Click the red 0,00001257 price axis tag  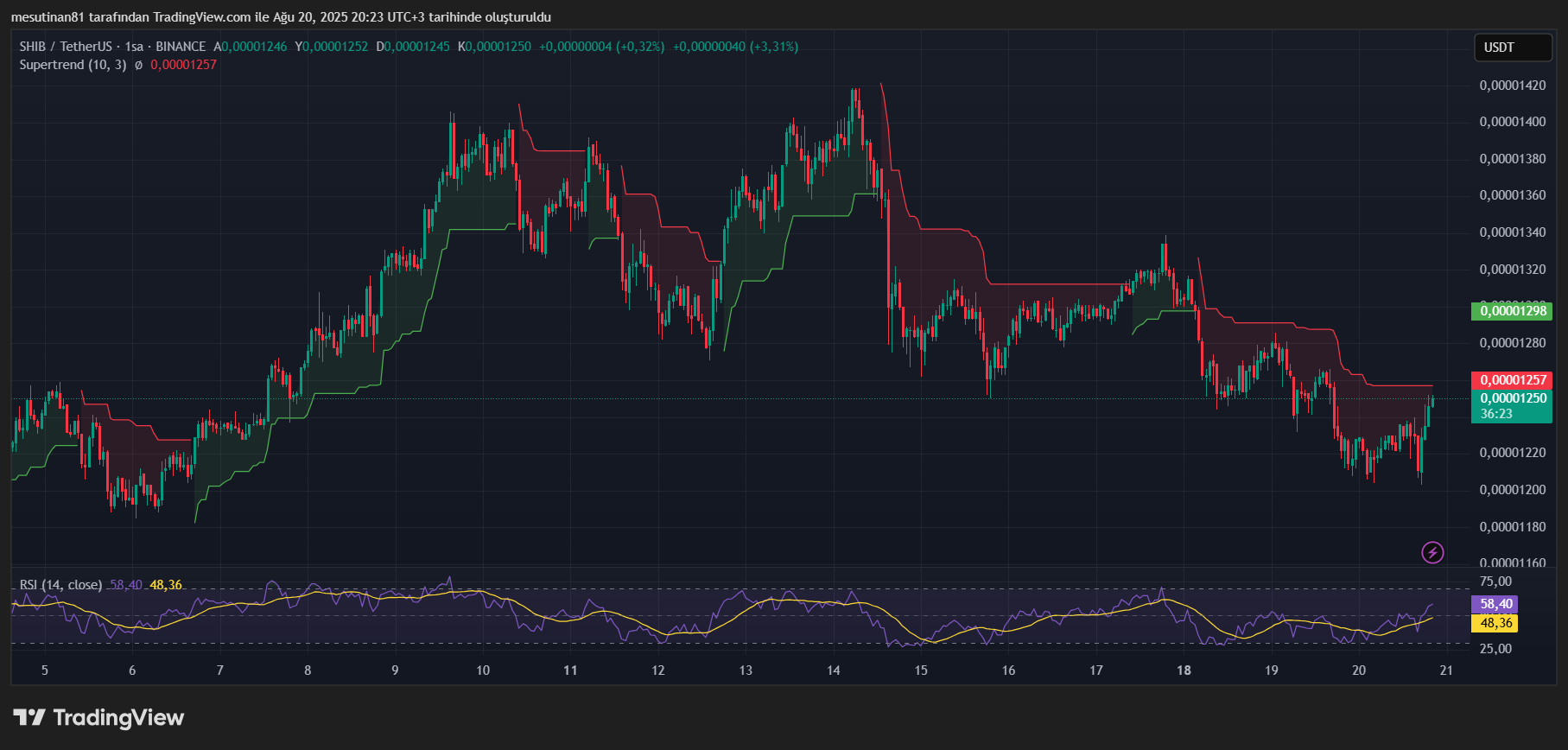[1512, 380]
